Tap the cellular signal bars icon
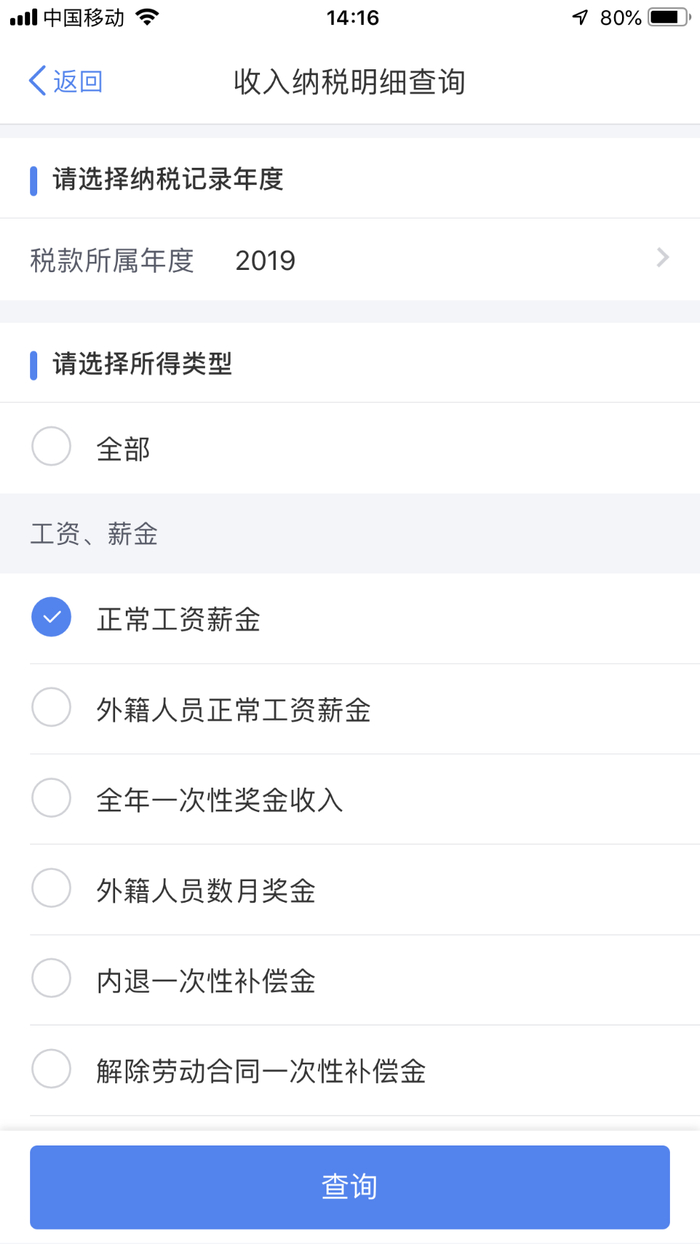The image size is (700, 1244). (x=24, y=17)
